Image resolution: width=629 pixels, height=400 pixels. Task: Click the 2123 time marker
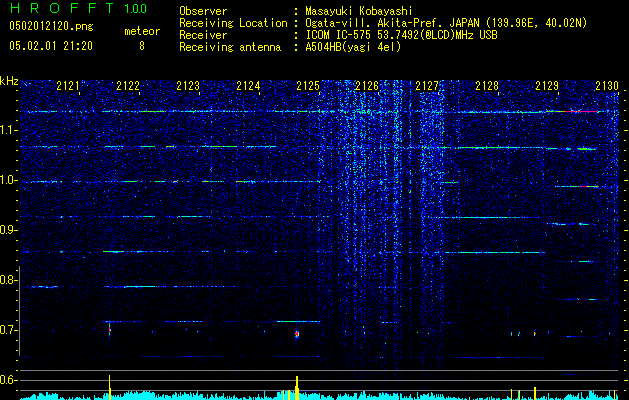click(188, 86)
